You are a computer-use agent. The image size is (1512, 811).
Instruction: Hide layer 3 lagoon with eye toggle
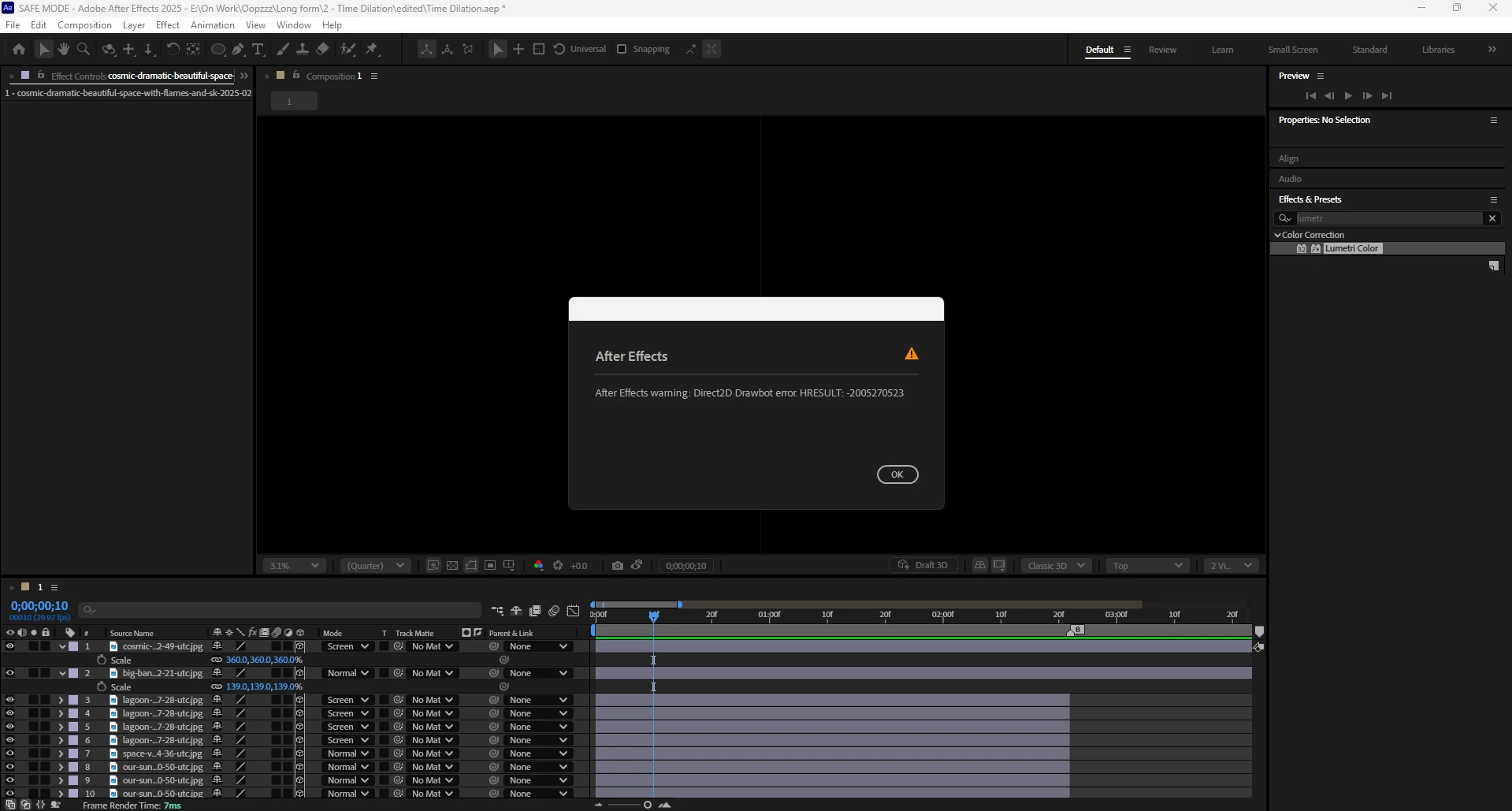(9, 700)
